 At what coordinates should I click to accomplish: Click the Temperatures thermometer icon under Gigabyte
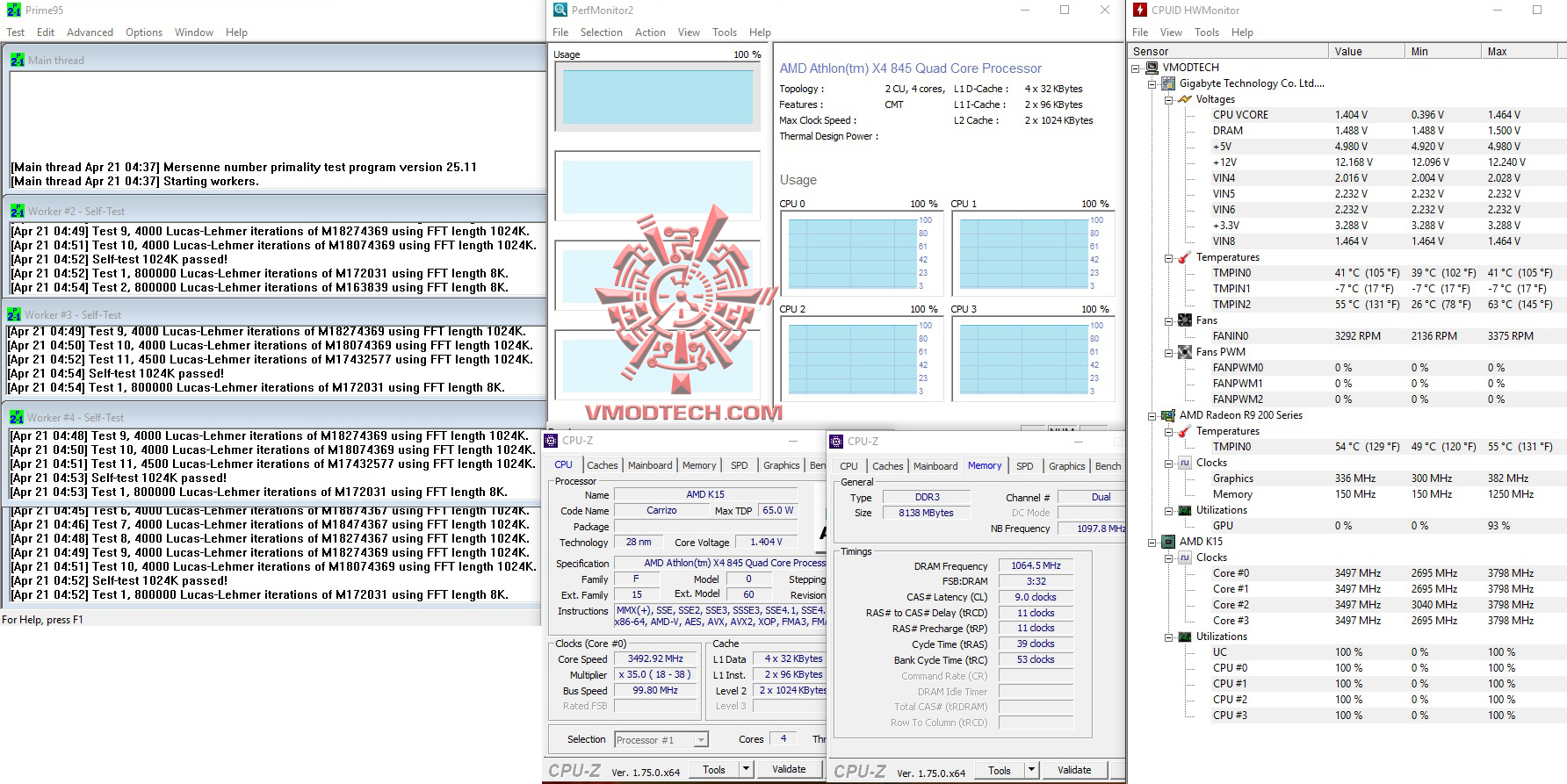1185,257
